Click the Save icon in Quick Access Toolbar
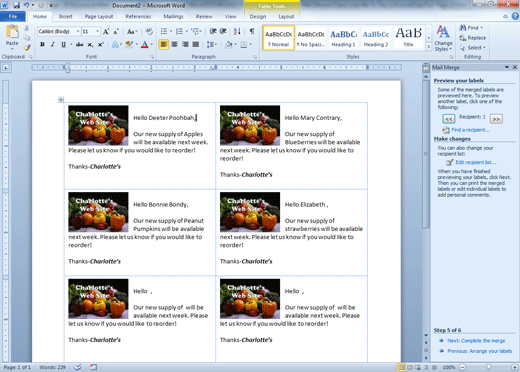The width and height of the screenshot is (520, 372). (x=17, y=5)
